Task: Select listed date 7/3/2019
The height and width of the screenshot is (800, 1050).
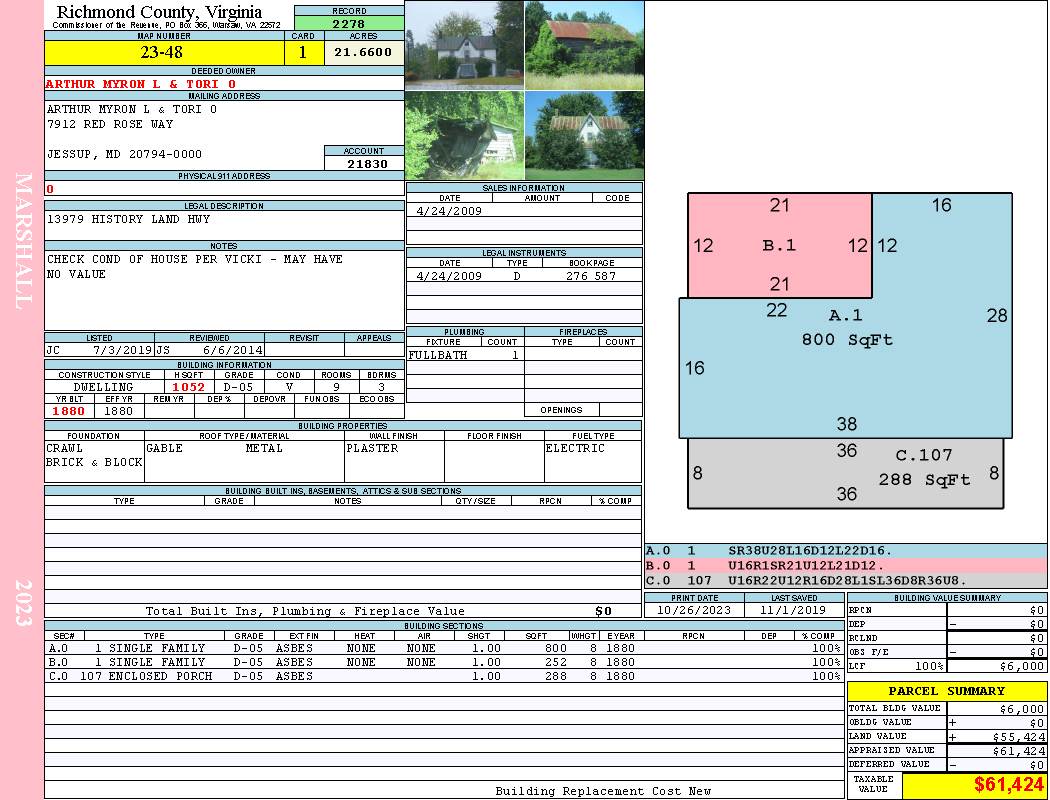Action: 123,349
